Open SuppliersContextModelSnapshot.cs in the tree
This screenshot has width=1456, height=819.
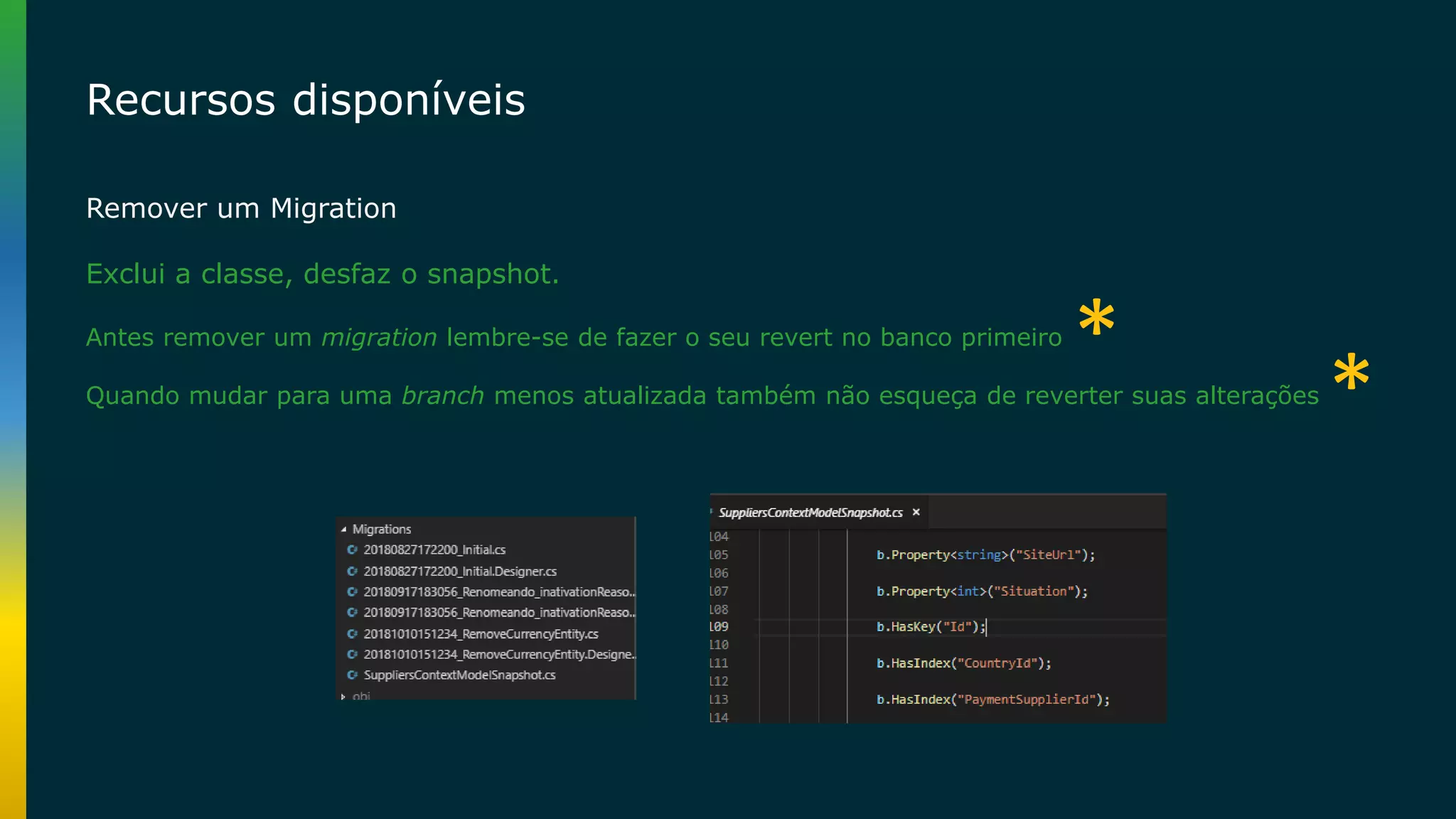(x=459, y=675)
